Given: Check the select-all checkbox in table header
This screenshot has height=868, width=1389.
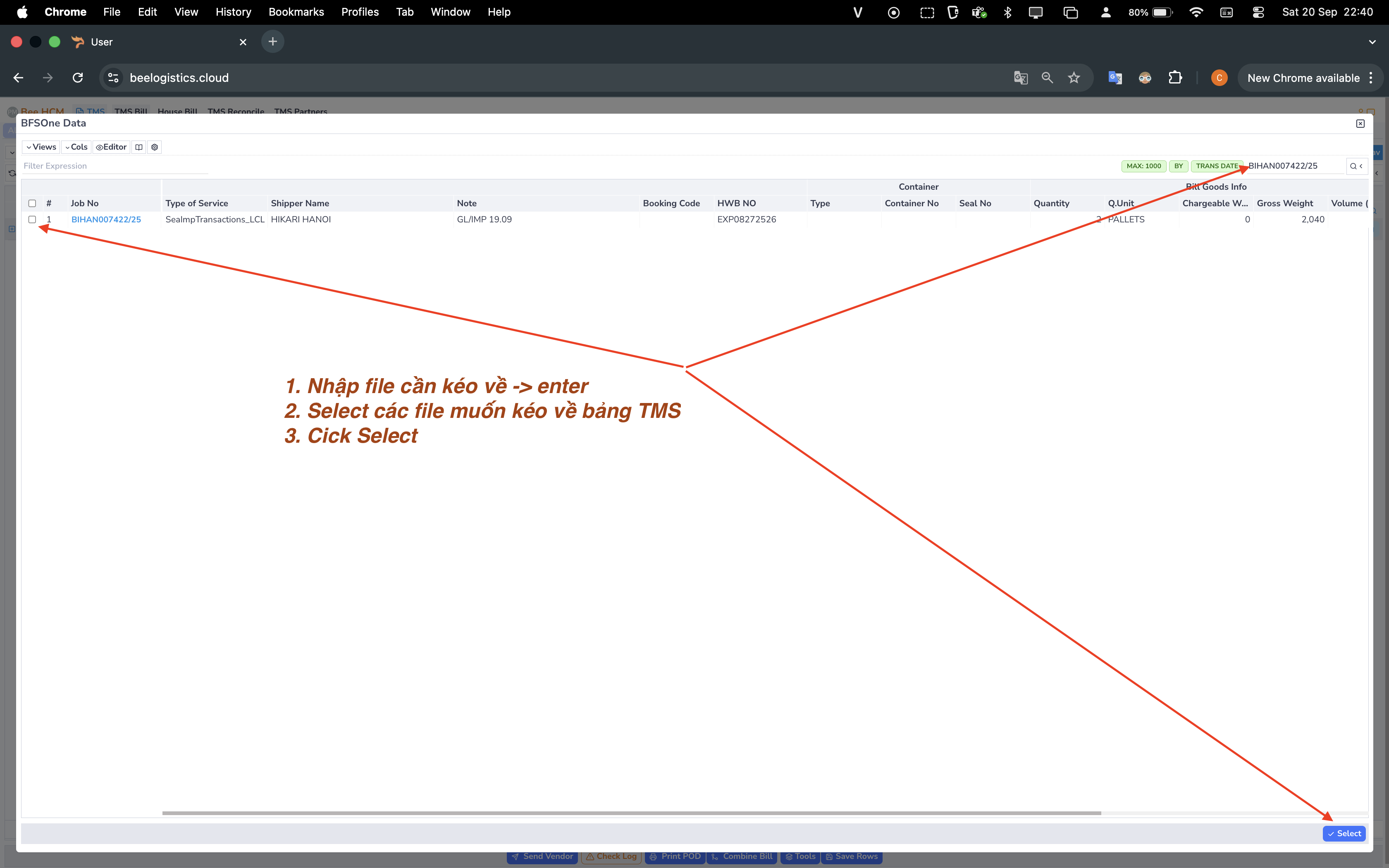Looking at the screenshot, I should coord(32,203).
